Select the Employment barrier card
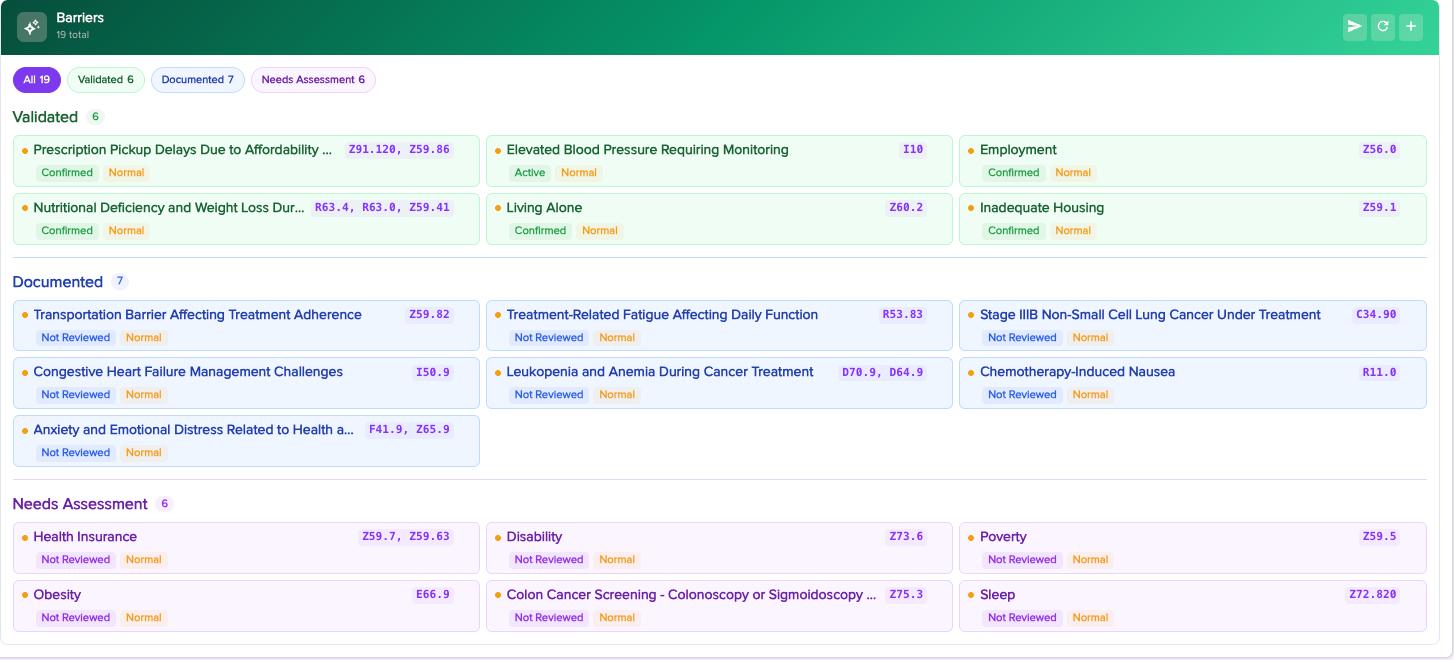1454x660 pixels. point(1193,161)
